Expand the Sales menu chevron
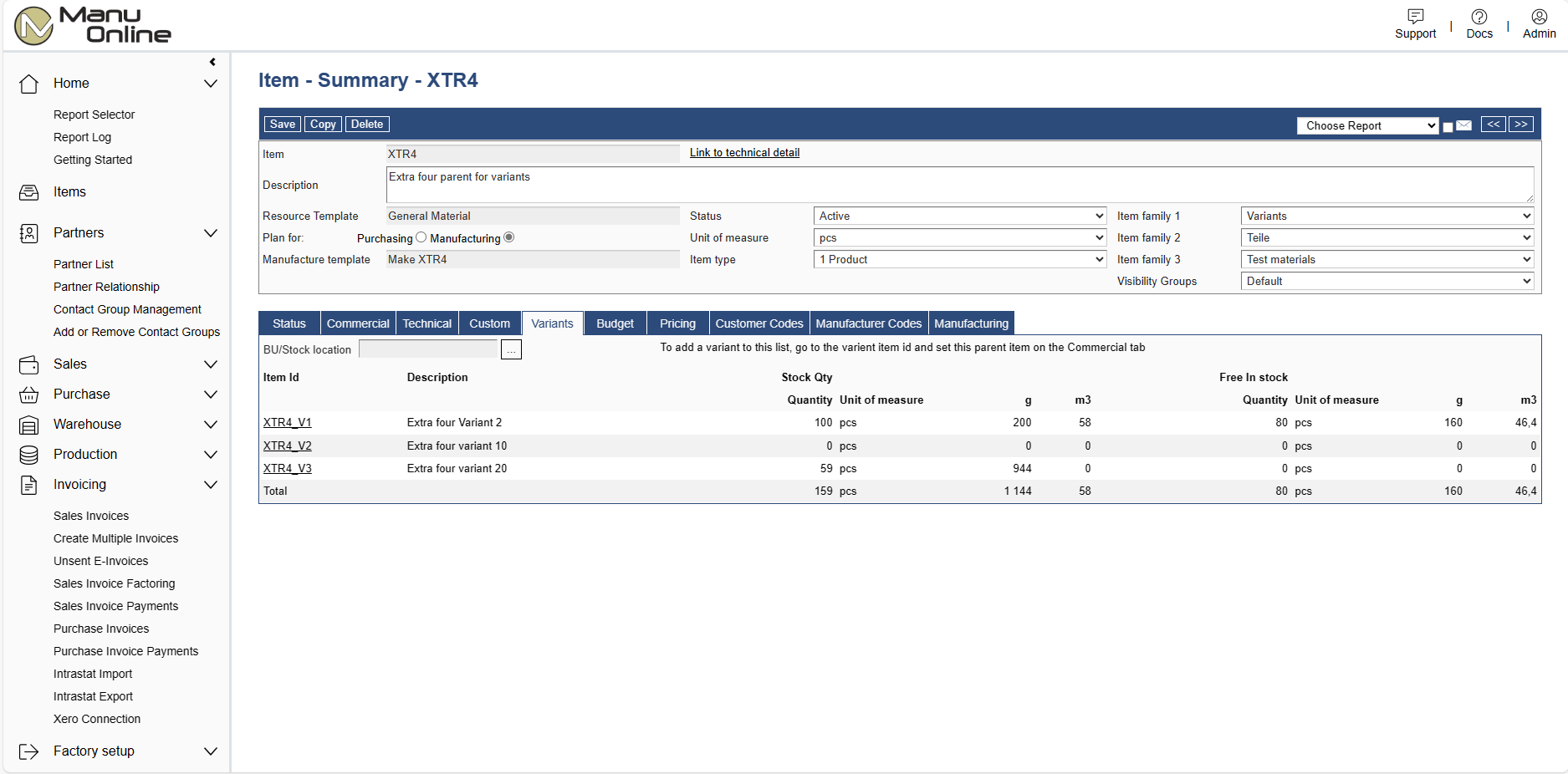Screen dimensions: 1568x774 [211, 364]
